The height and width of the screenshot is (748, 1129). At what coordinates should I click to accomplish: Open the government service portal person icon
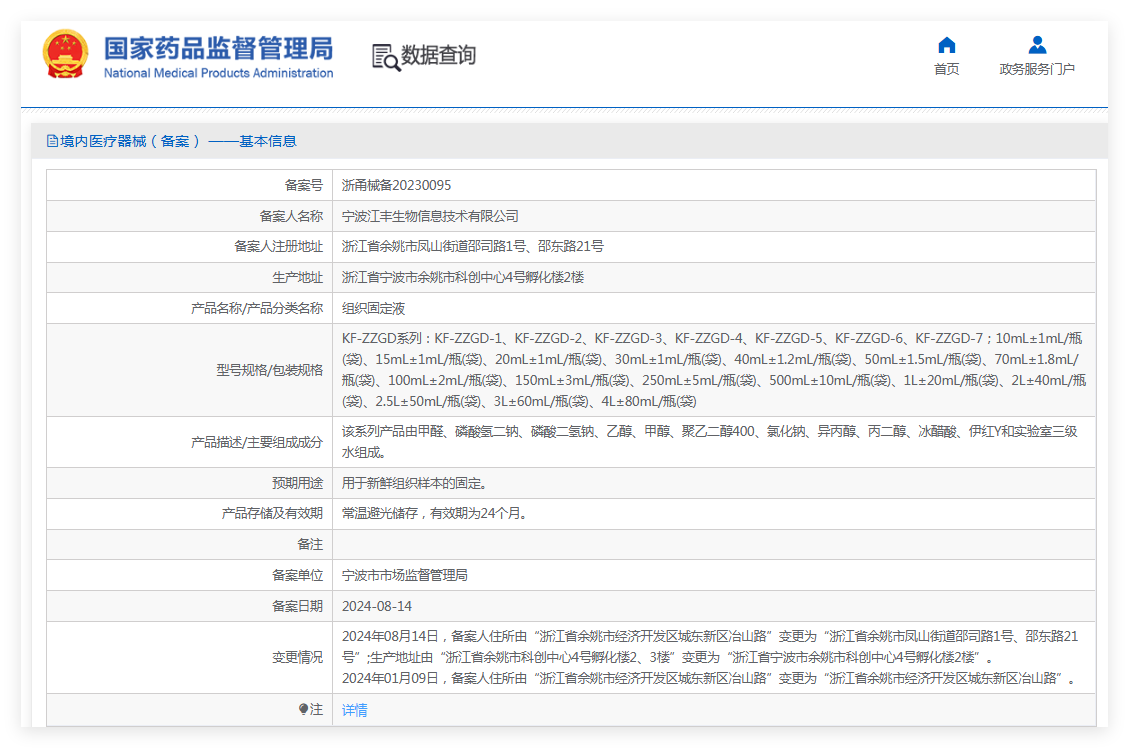pyautogui.click(x=1037, y=45)
